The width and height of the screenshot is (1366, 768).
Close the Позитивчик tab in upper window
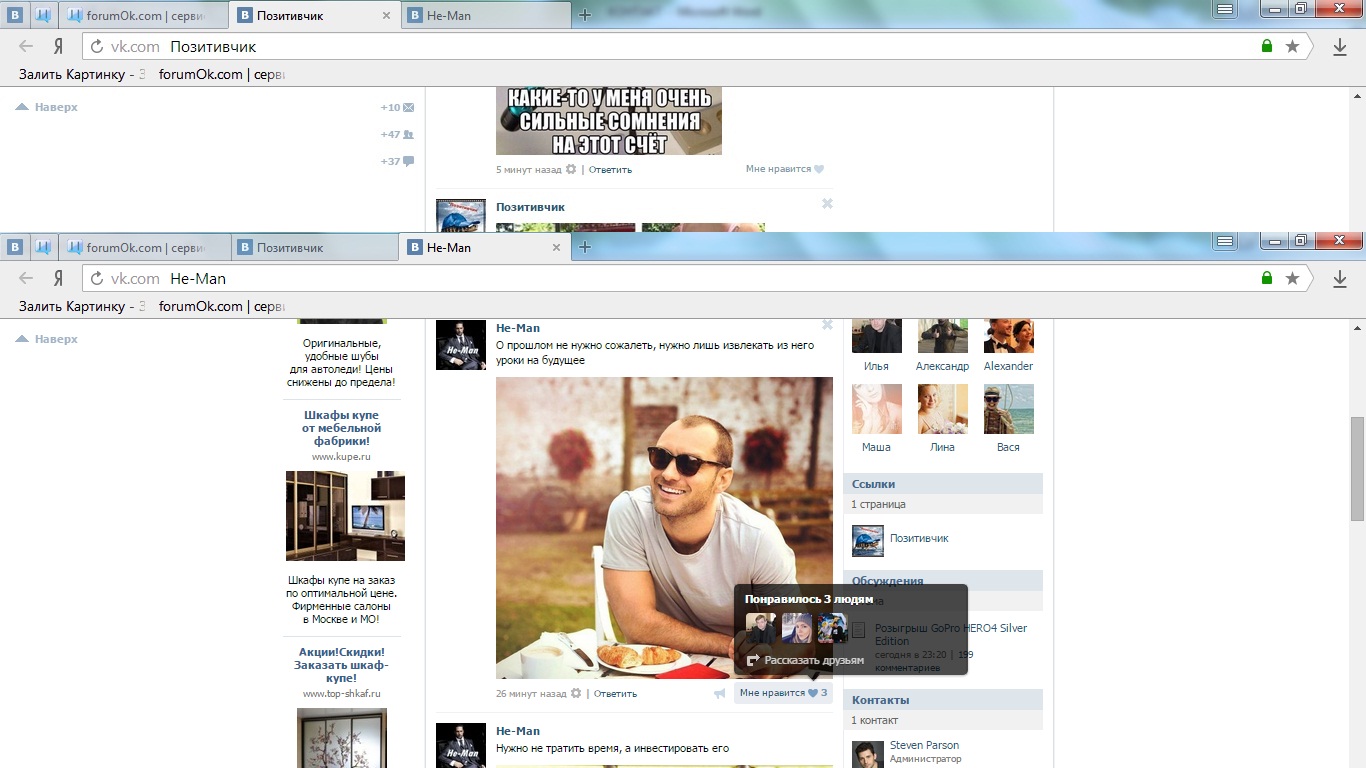pos(387,15)
